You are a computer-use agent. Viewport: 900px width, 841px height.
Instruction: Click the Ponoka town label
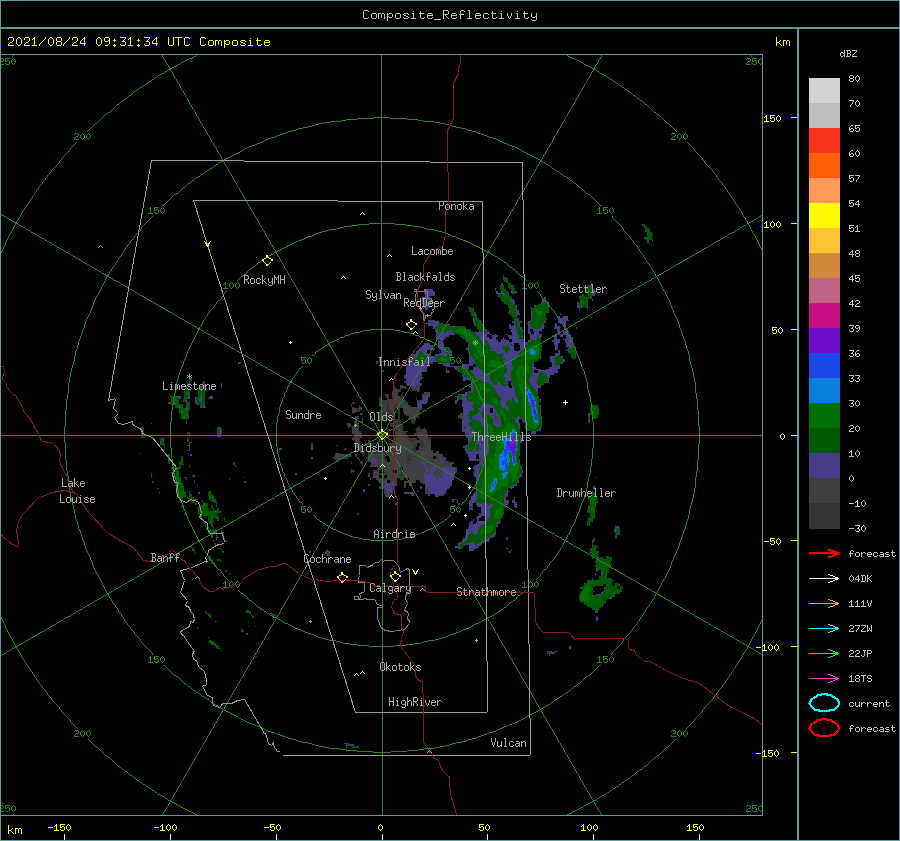click(456, 206)
